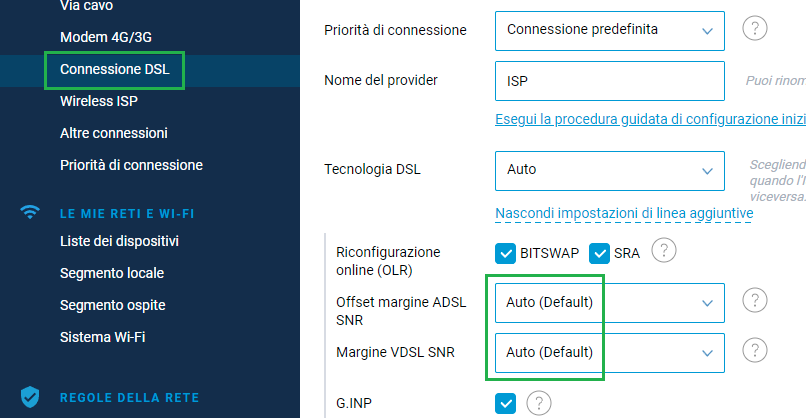Click Nascondi impostazioni di linea aggiuntive
The image size is (806, 418).
click(624, 213)
